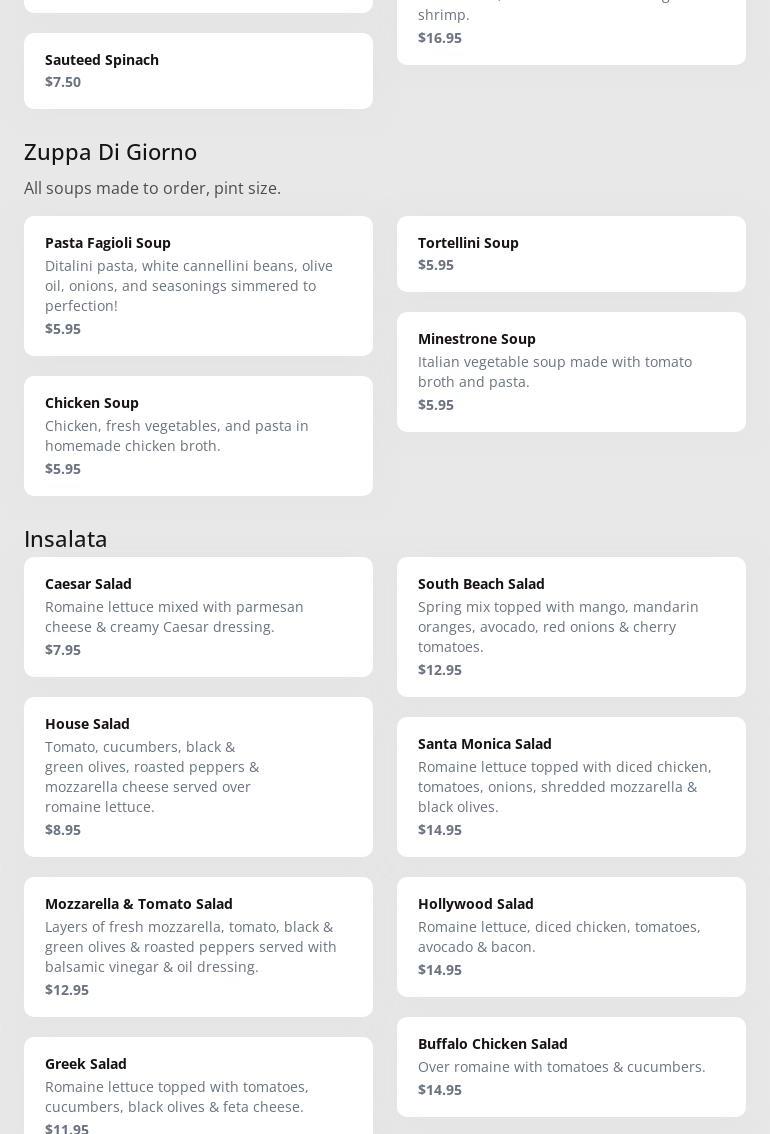Image resolution: width=770 pixels, height=1134 pixels.
Task: Select the Pasta Fagioli Soup card
Action: [198, 285]
